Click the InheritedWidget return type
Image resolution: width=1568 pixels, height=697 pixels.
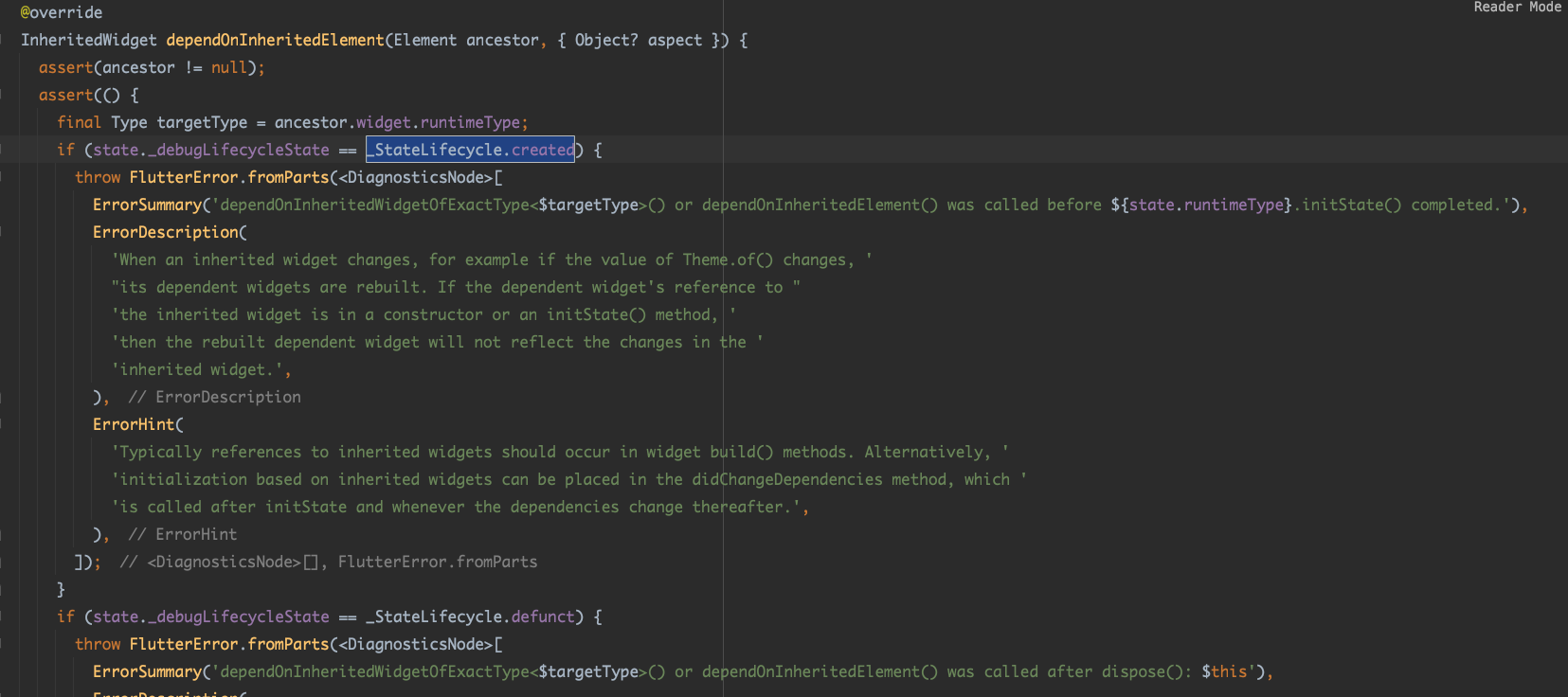pos(88,40)
